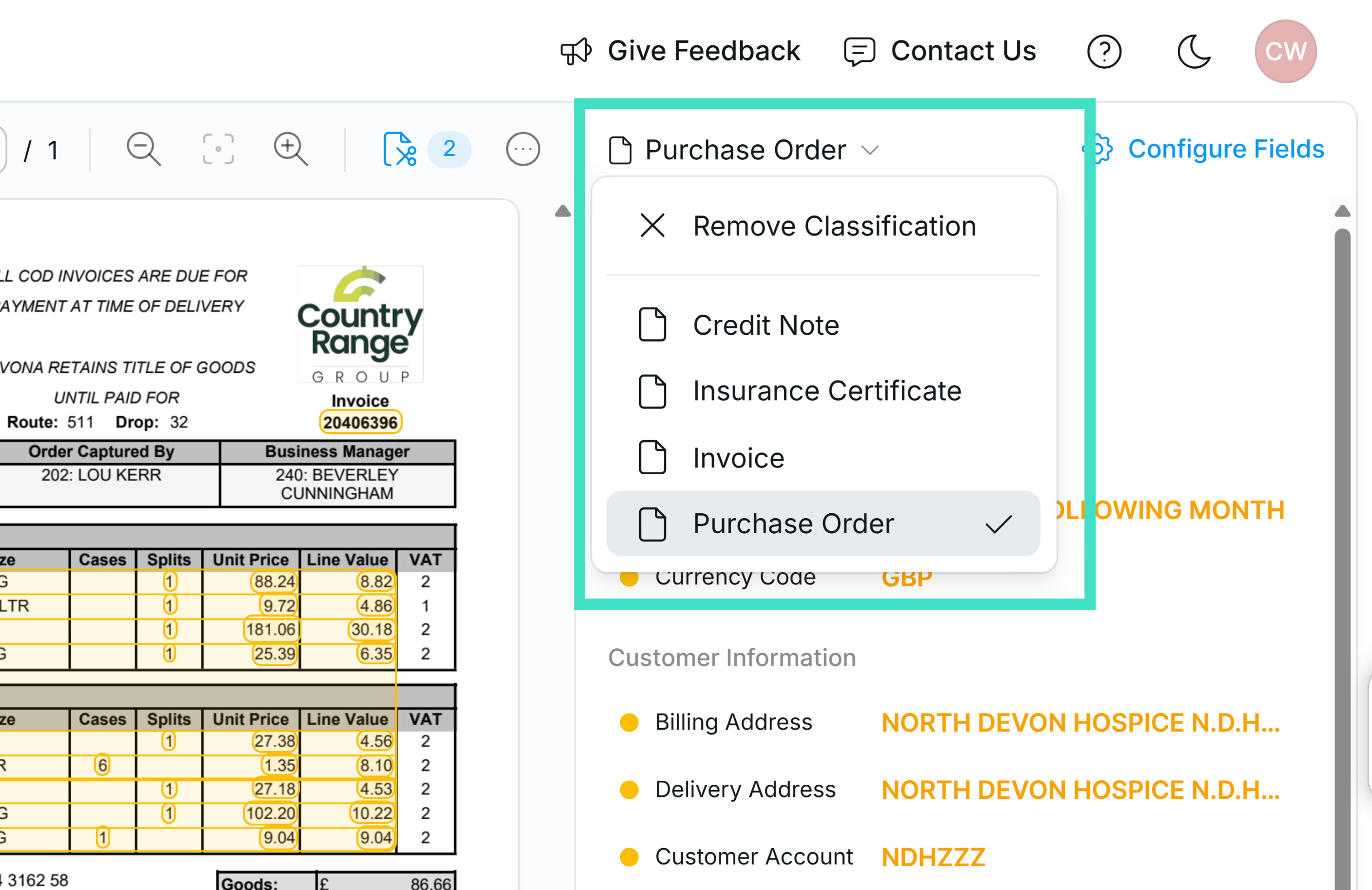Click Contact Us
Viewport: 1372px width, 890px height.
tap(963, 51)
